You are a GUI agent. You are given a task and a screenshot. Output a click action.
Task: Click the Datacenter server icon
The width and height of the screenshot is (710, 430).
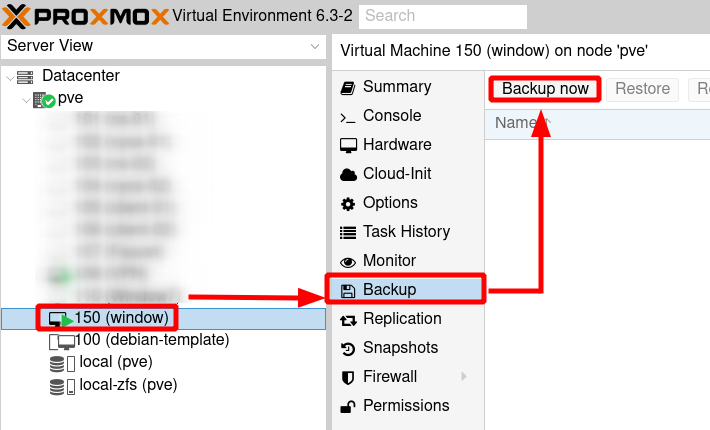25,77
